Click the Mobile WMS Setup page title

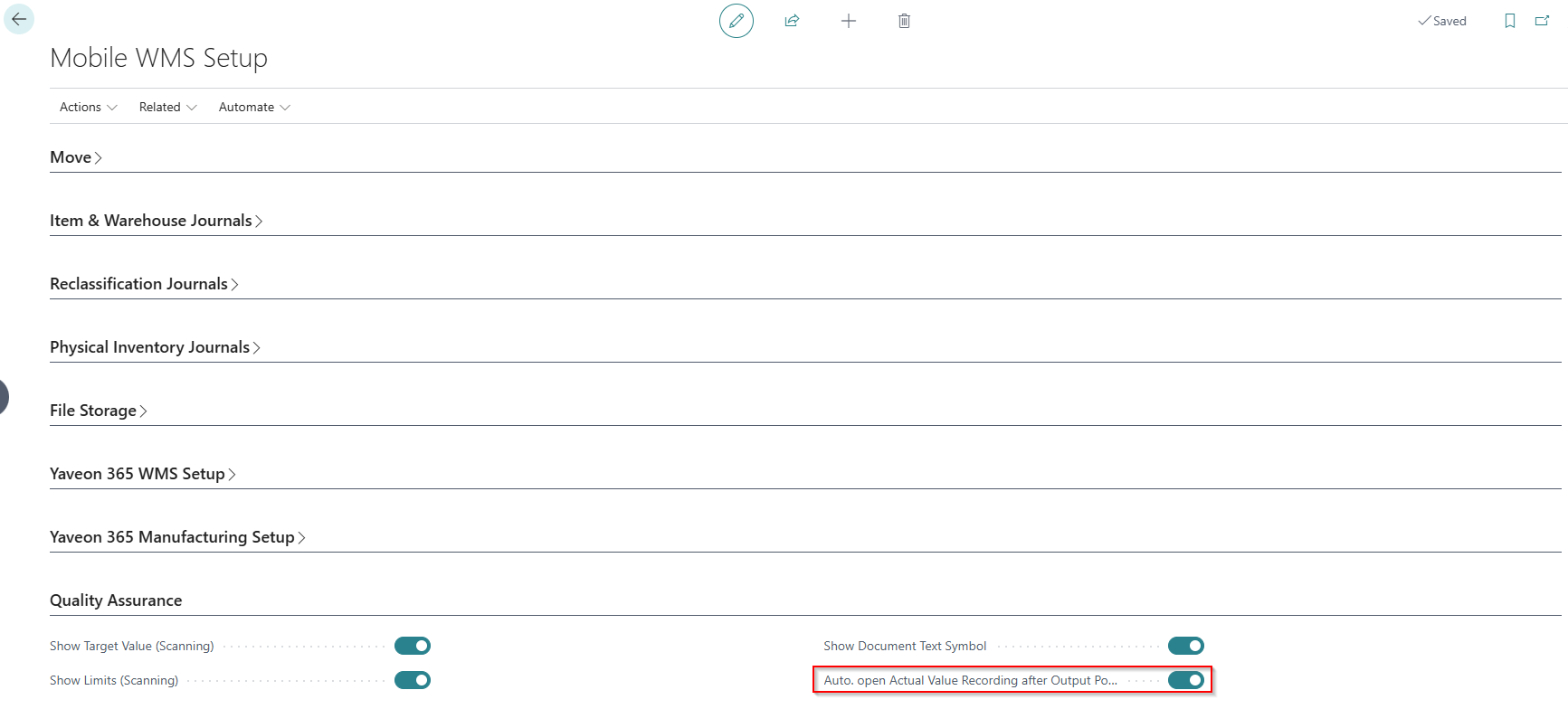click(159, 58)
